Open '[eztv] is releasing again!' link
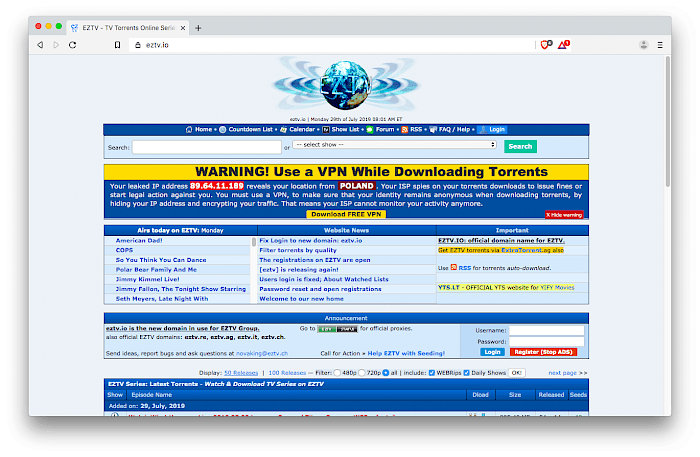The width and height of the screenshot is (700, 457). pos(299,270)
